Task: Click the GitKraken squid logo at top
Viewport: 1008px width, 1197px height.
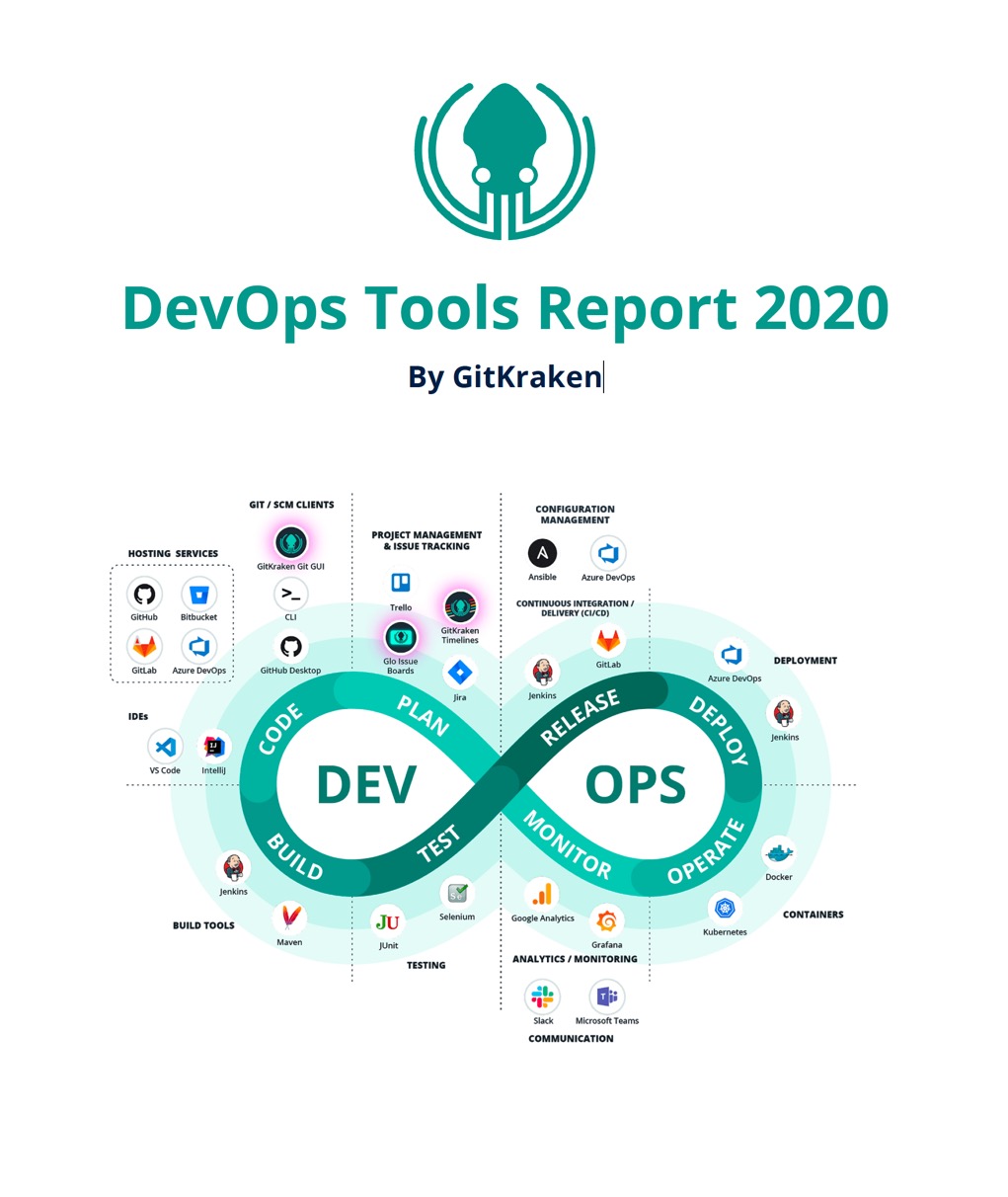Action: tap(504, 160)
